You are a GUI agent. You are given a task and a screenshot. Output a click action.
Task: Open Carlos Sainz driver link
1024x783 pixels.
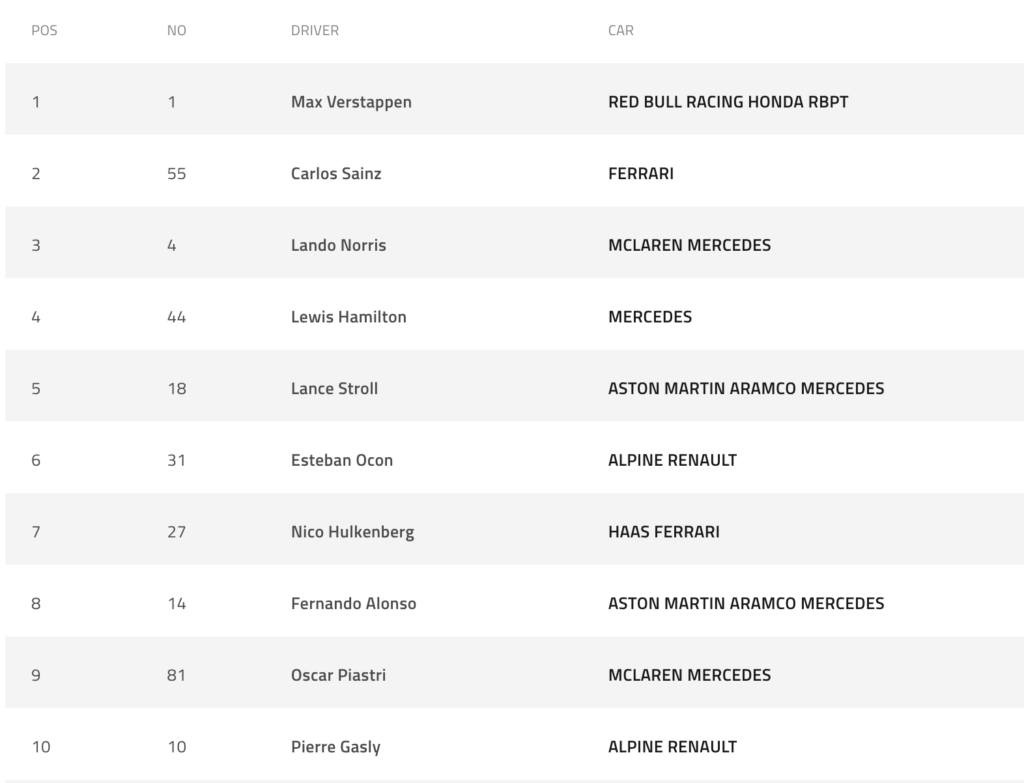[336, 174]
